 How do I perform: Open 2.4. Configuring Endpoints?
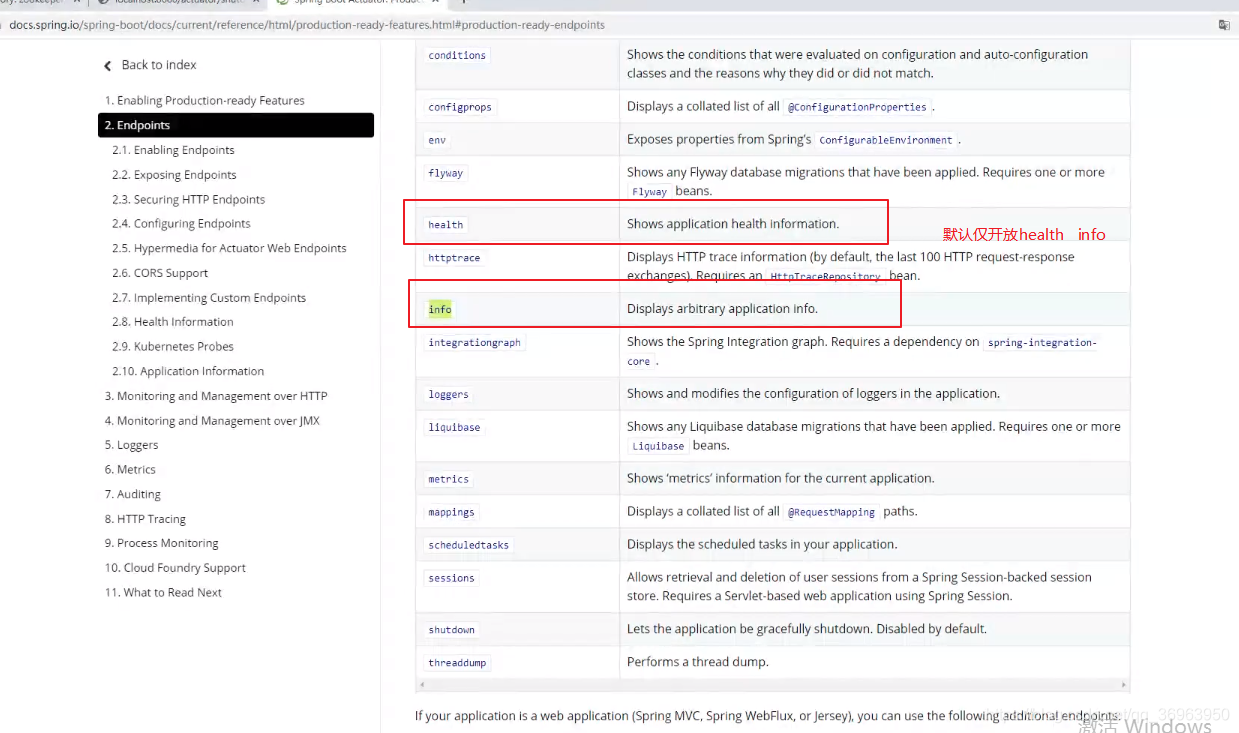[x=181, y=224]
